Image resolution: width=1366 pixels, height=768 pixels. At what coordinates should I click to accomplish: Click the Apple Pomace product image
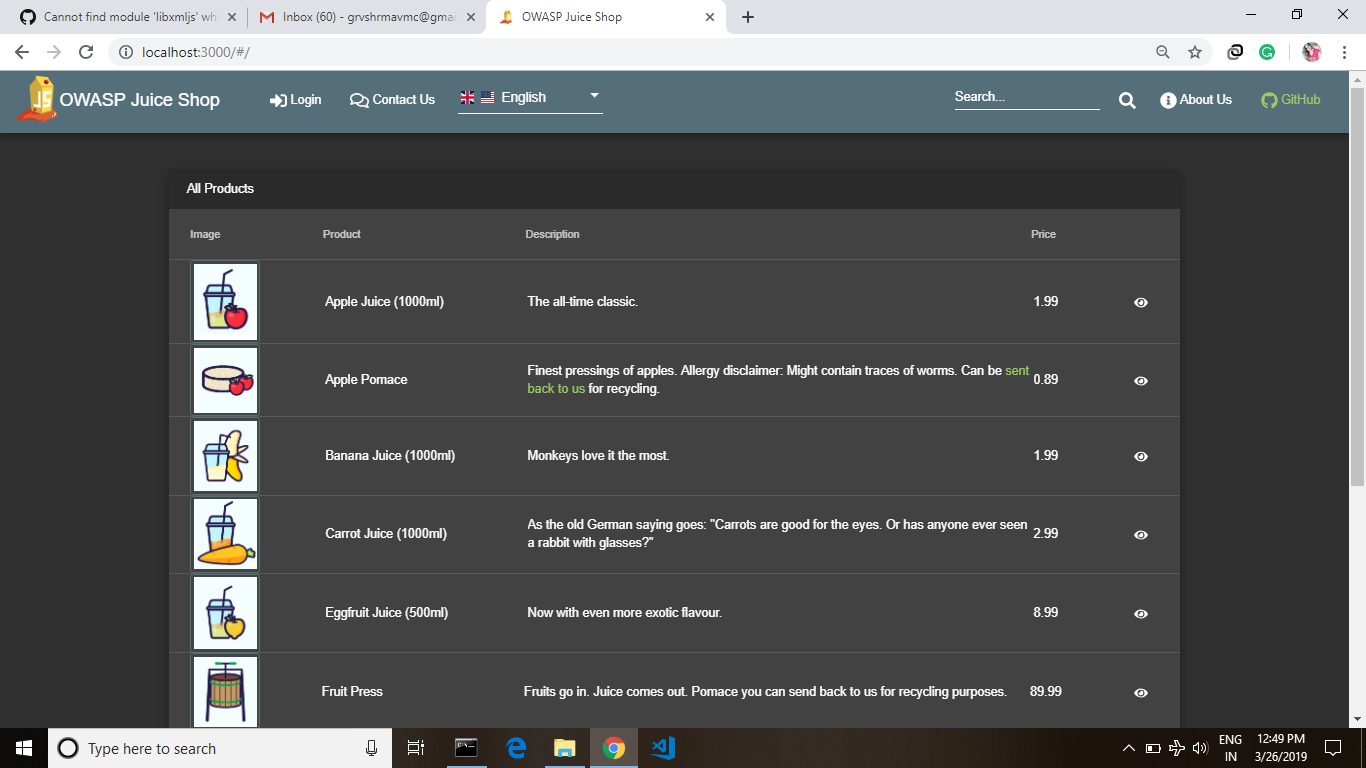[x=225, y=380]
